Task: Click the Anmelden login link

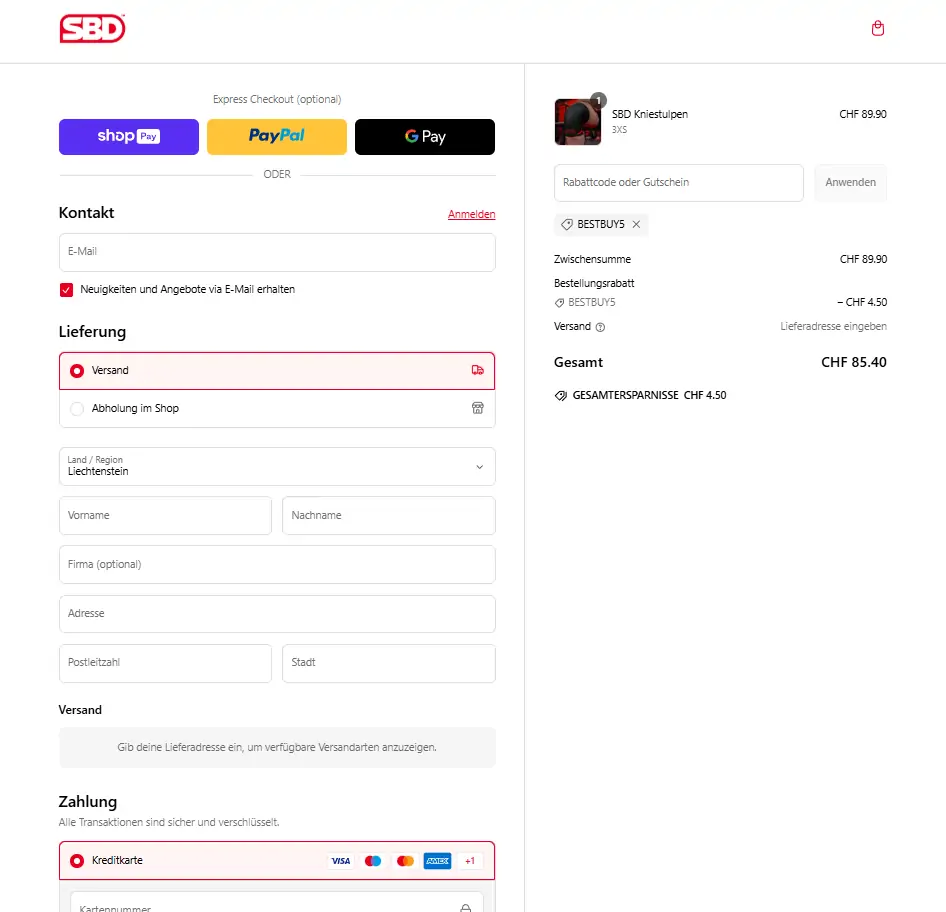Action: 471,215
